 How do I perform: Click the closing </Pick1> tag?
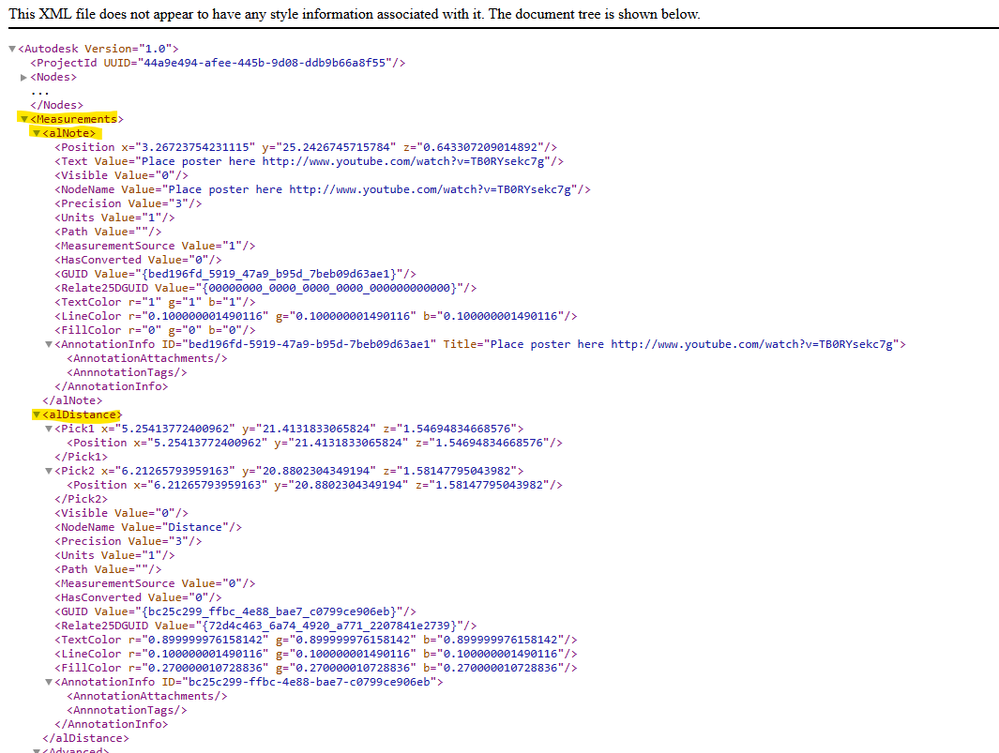(81, 457)
